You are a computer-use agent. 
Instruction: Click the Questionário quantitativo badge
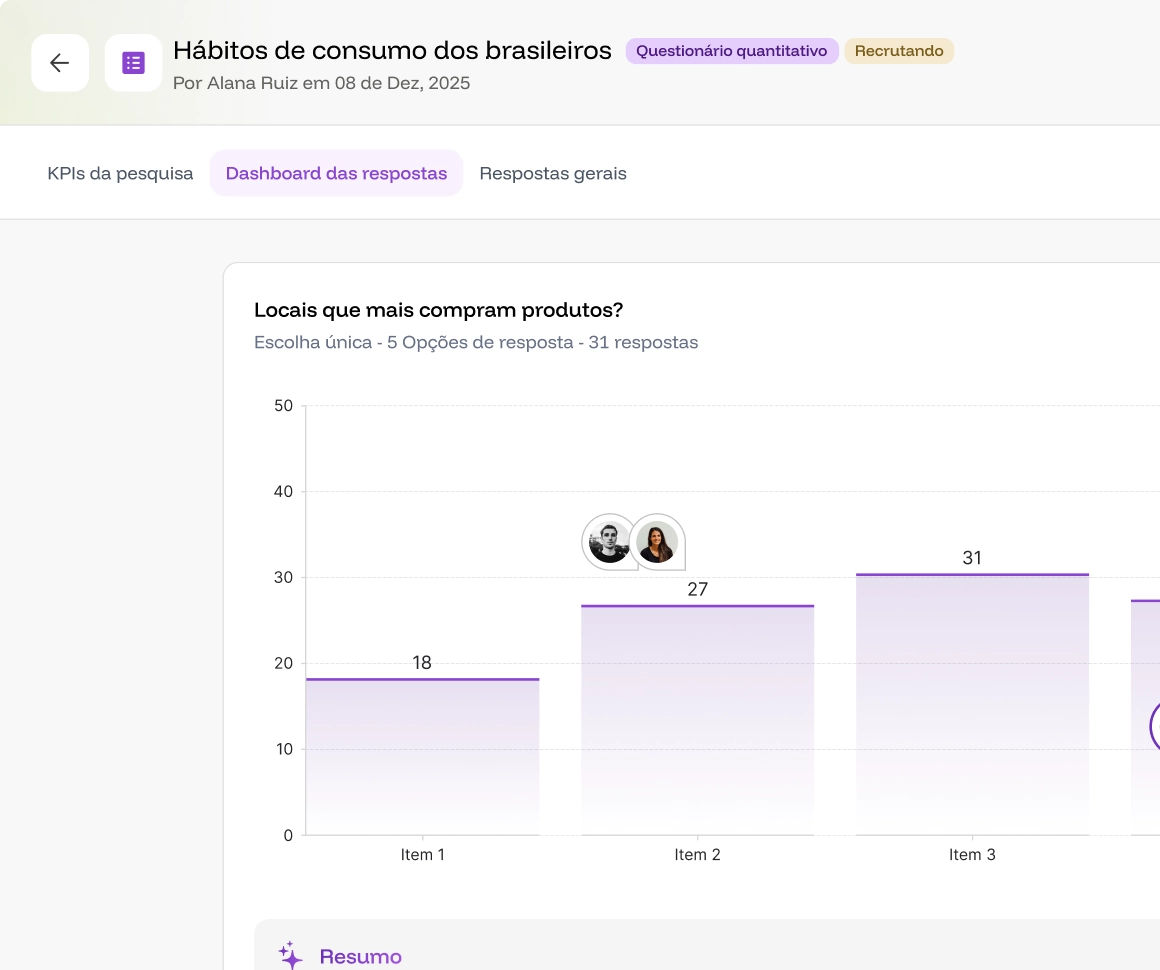tap(732, 51)
